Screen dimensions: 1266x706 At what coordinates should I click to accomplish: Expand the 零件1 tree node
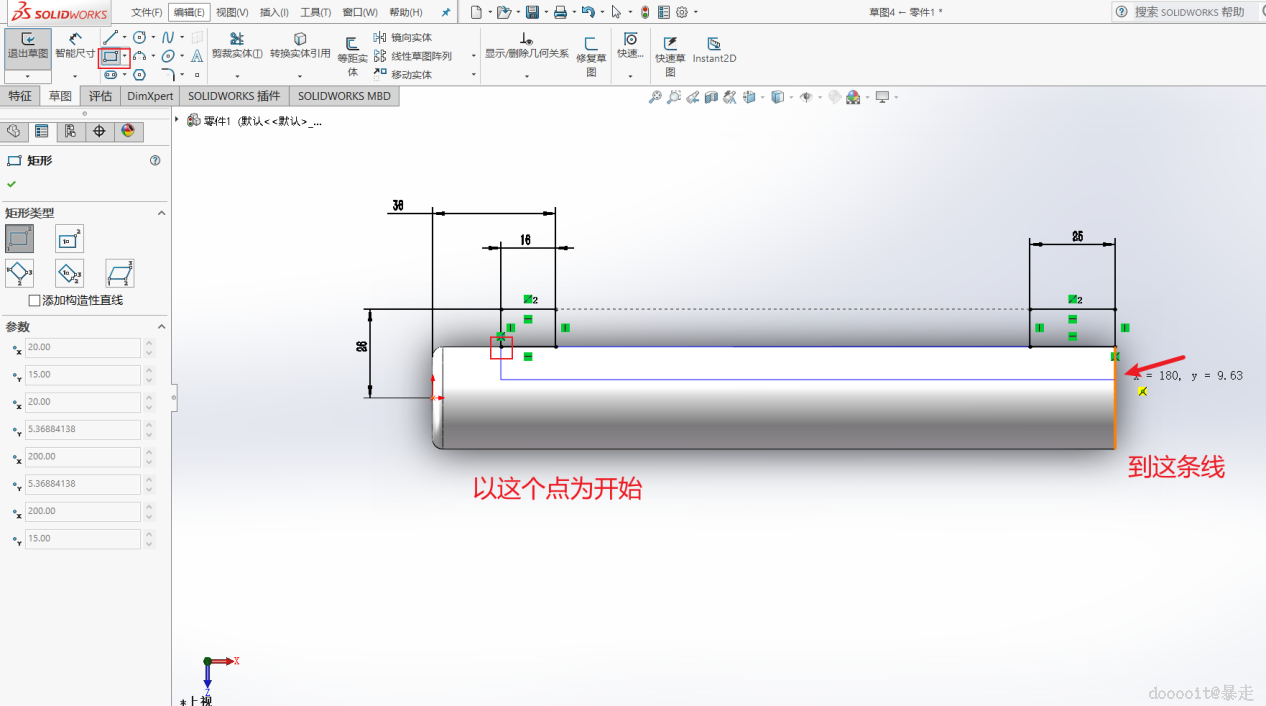tap(177, 120)
